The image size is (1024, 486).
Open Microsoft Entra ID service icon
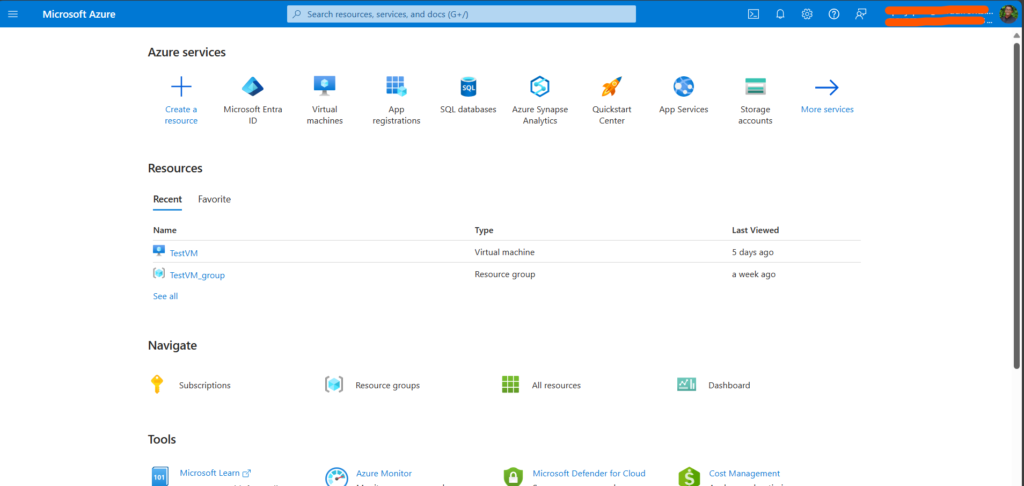coord(253,86)
